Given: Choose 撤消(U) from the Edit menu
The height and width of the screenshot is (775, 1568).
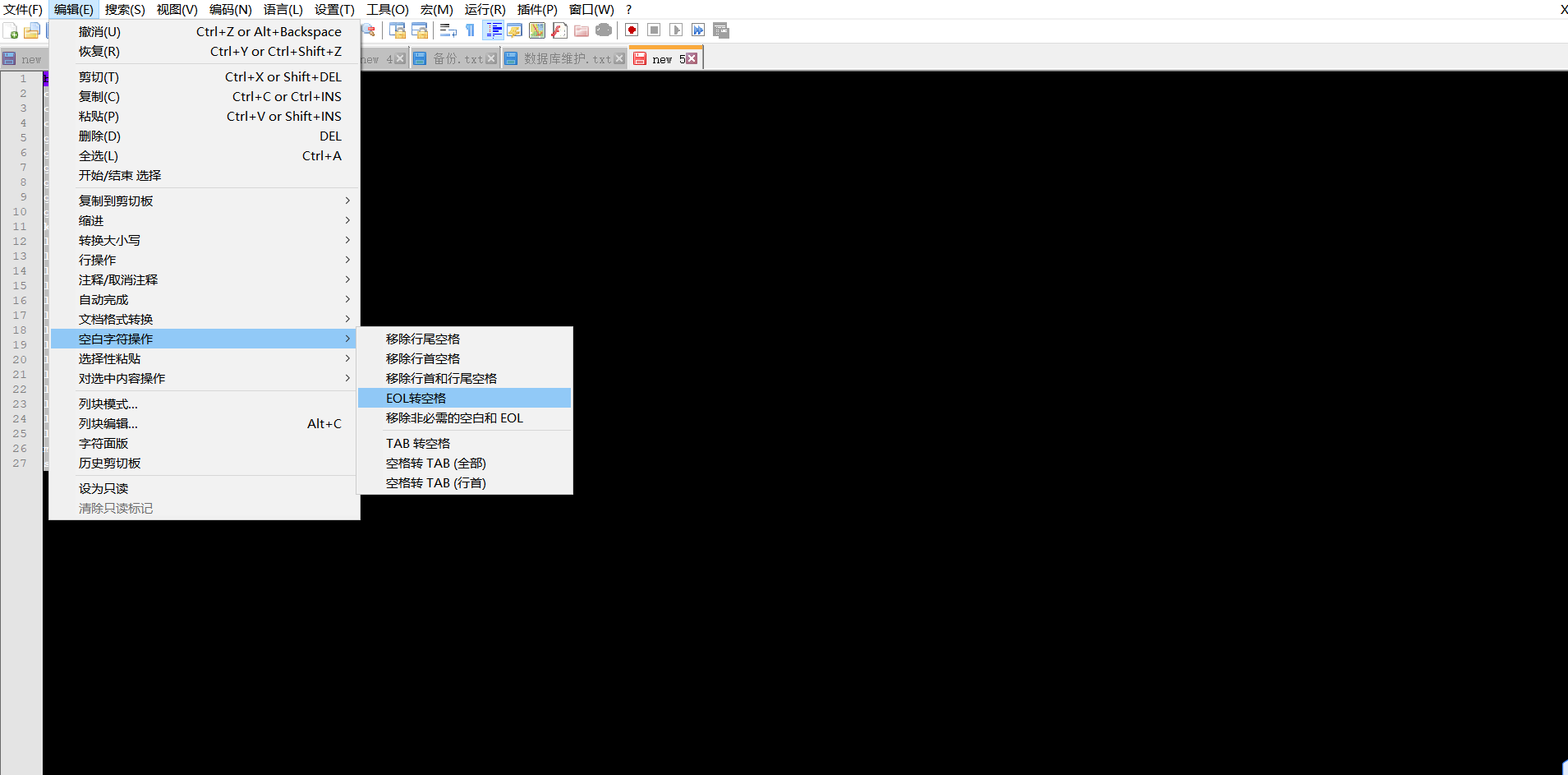Looking at the screenshot, I should pos(205,31).
